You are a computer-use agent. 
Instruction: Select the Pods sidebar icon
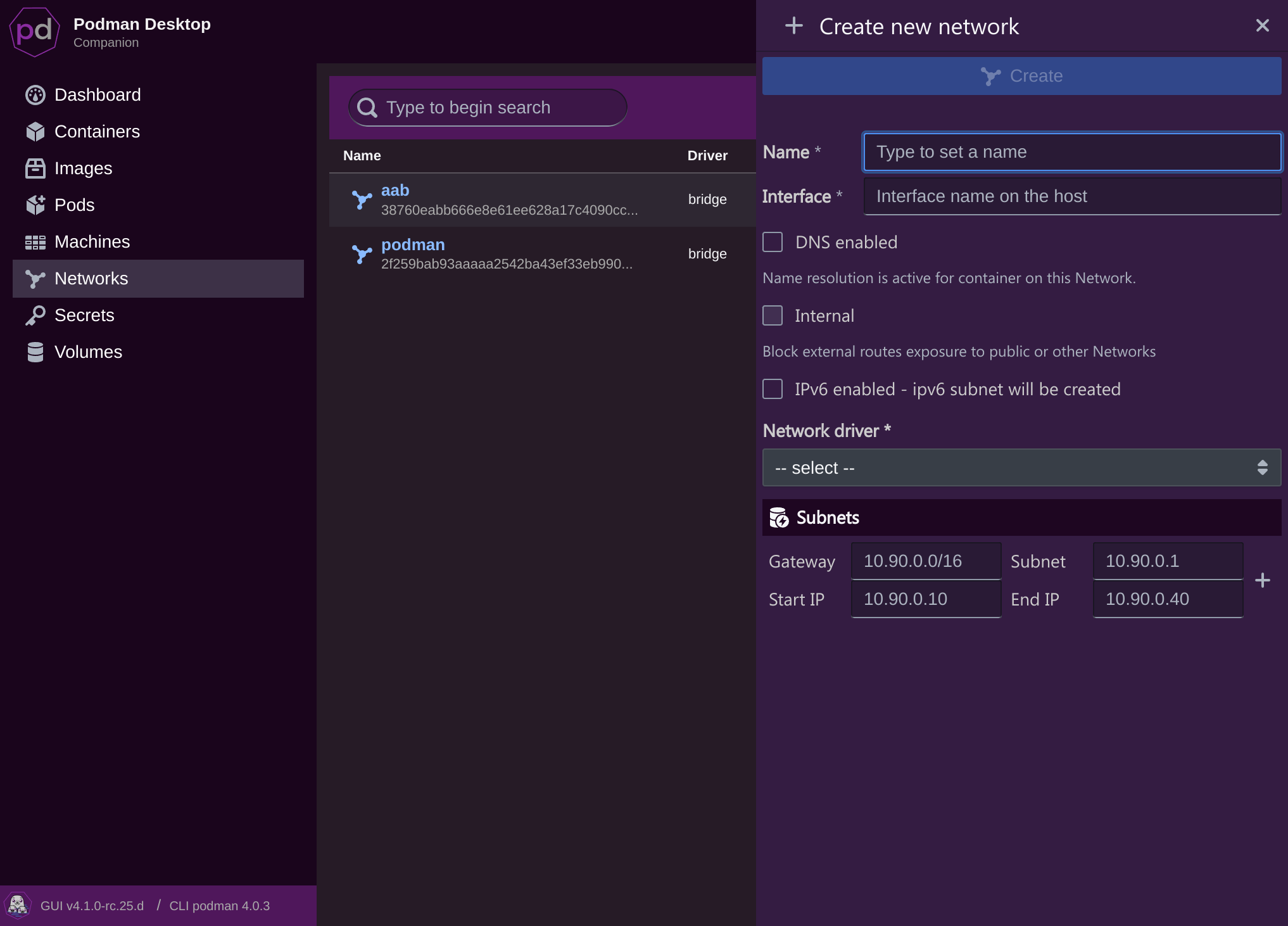click(35, 205)
